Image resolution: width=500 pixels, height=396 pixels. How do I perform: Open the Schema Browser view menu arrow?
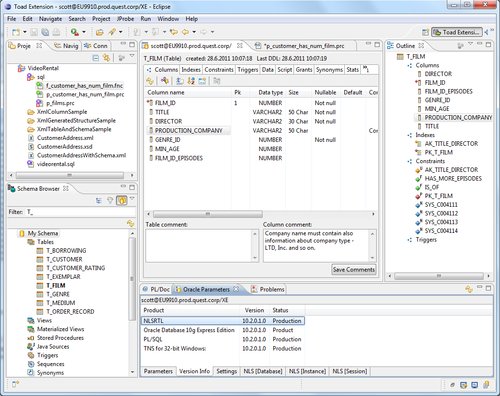pyautogui.click(x=132, y=199)
